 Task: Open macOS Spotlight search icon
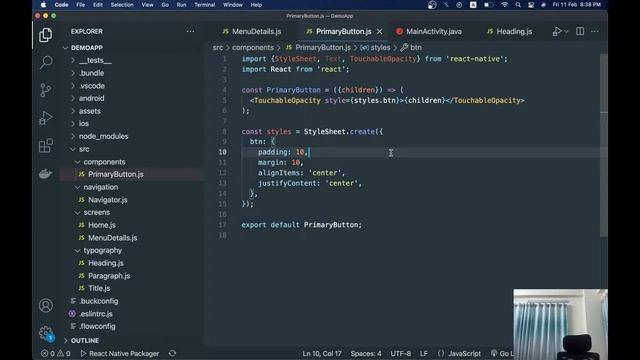point(518,5)
